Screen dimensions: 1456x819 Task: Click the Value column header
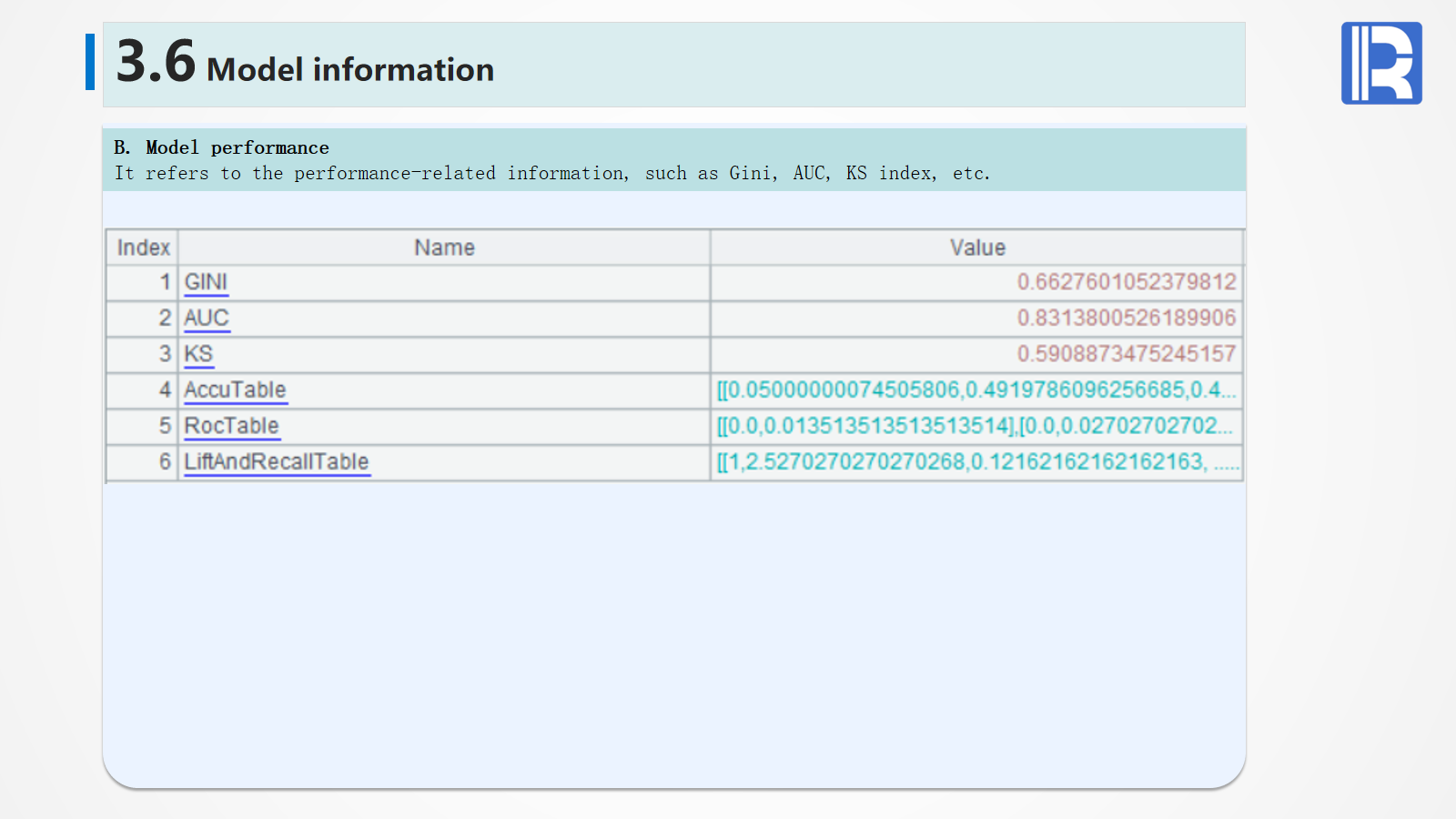point(977,248)
